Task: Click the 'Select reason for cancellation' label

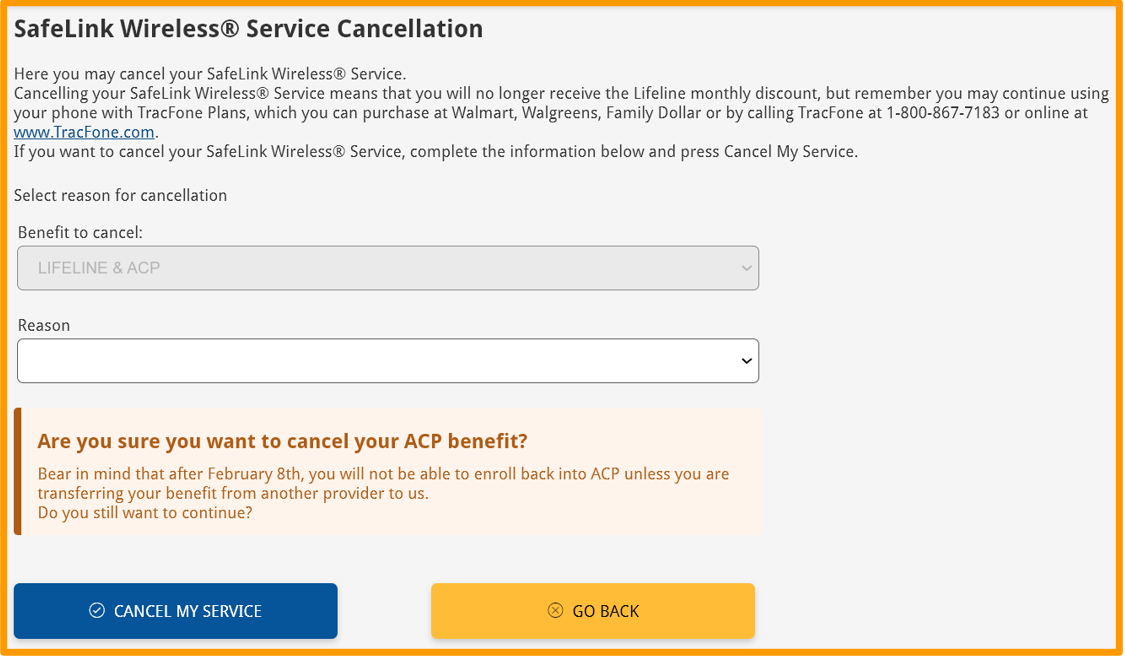Action: (x=121, y=195)
